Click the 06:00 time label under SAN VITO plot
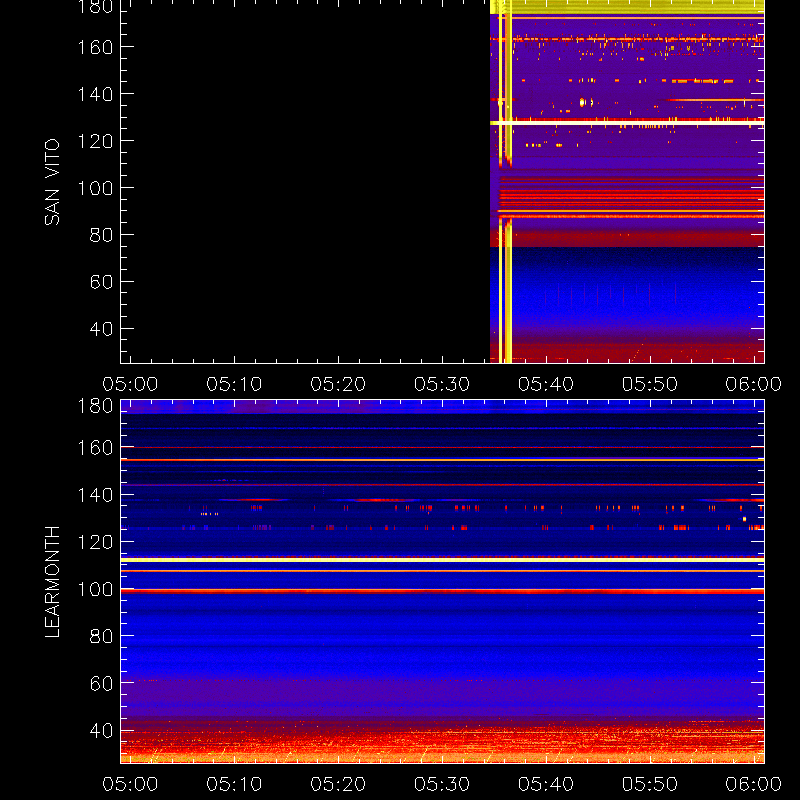This screenshot has height=800, width=800. 754,384
